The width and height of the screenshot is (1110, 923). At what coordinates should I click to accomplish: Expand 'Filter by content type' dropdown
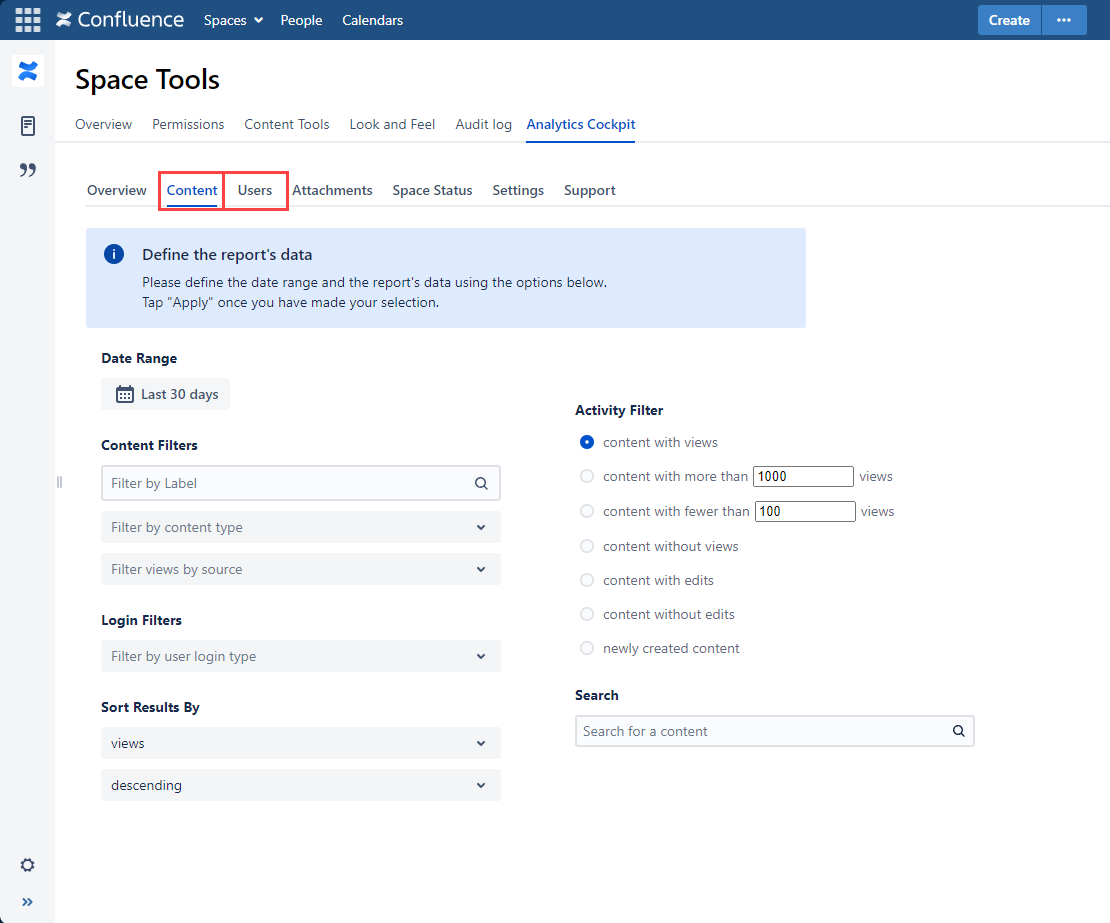click(x=300, y=527)
